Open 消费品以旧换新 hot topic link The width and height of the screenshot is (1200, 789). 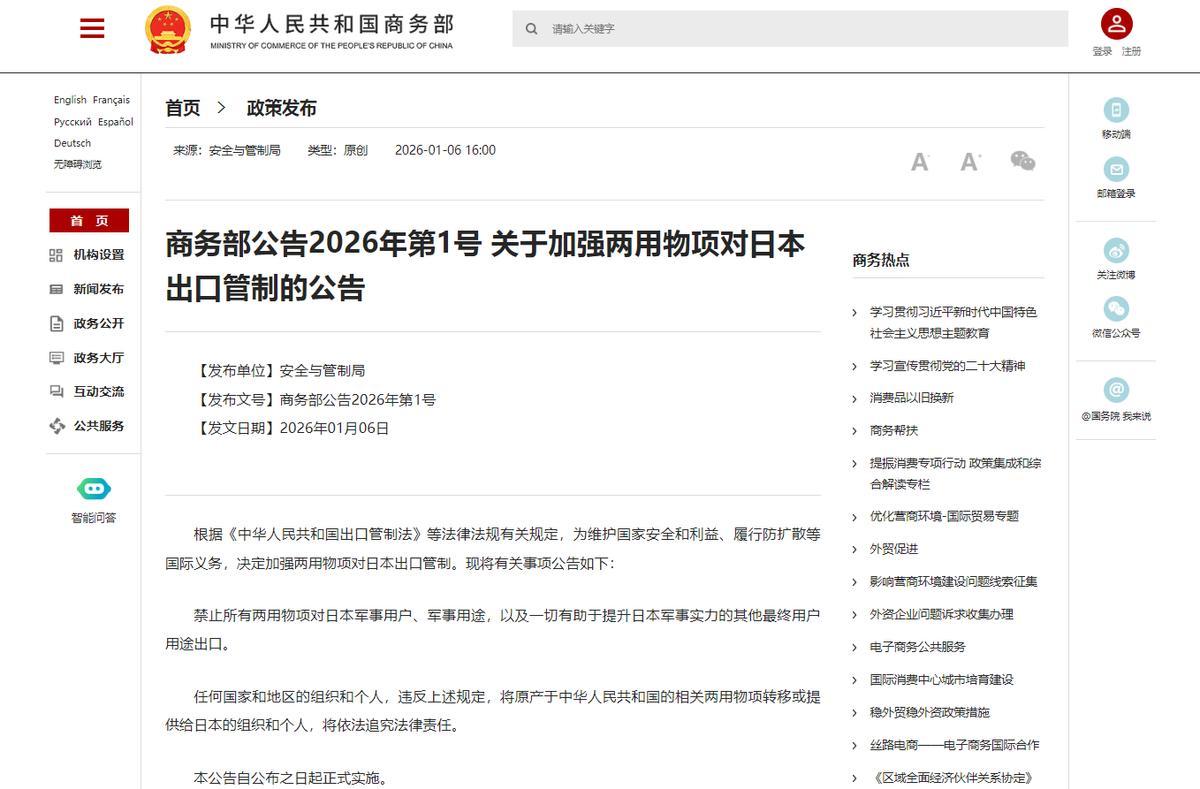click(911, 398)
